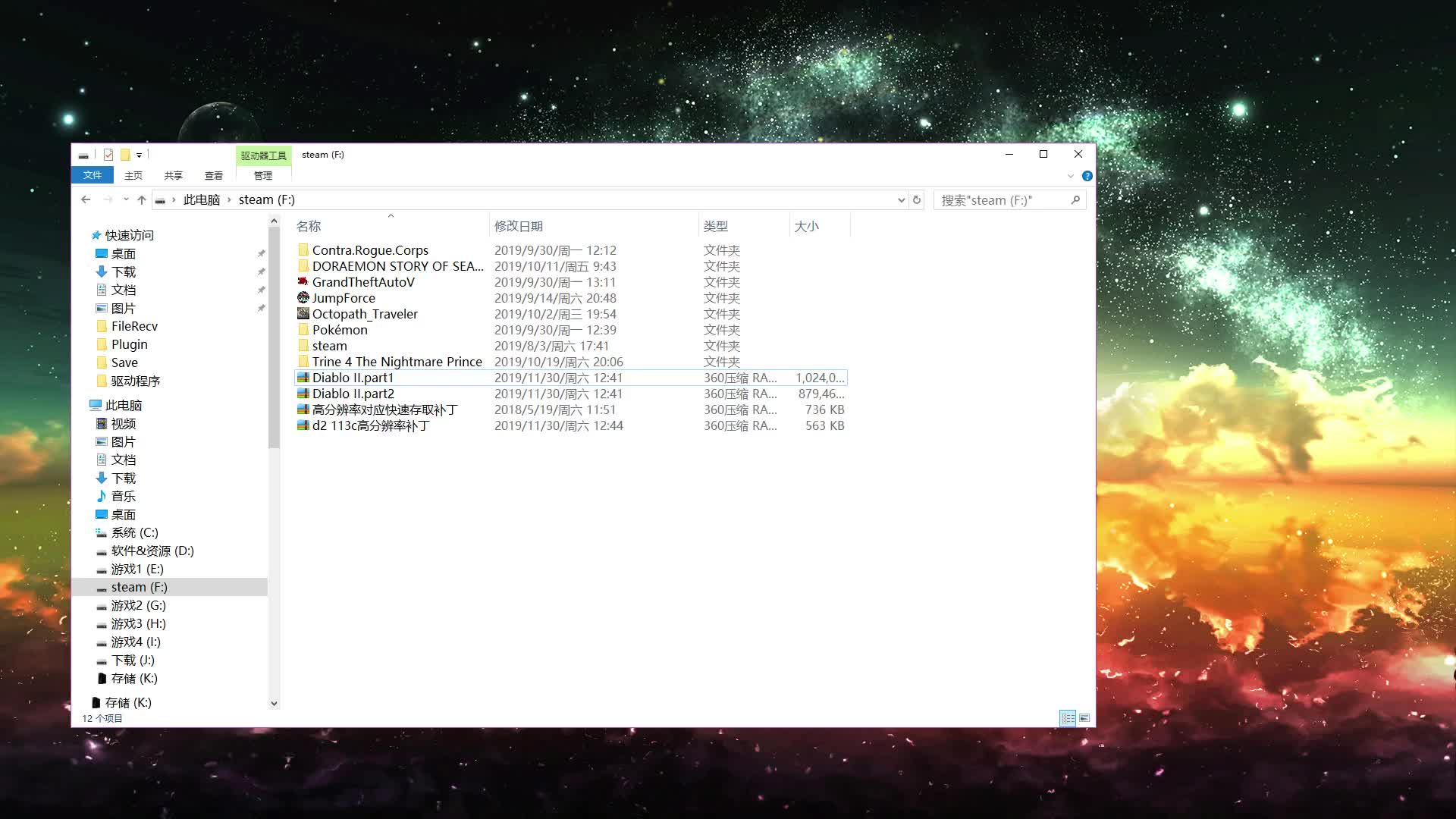Sort by 名称 column header
The width and height of the screenshot is (1456, 819).
309,226
